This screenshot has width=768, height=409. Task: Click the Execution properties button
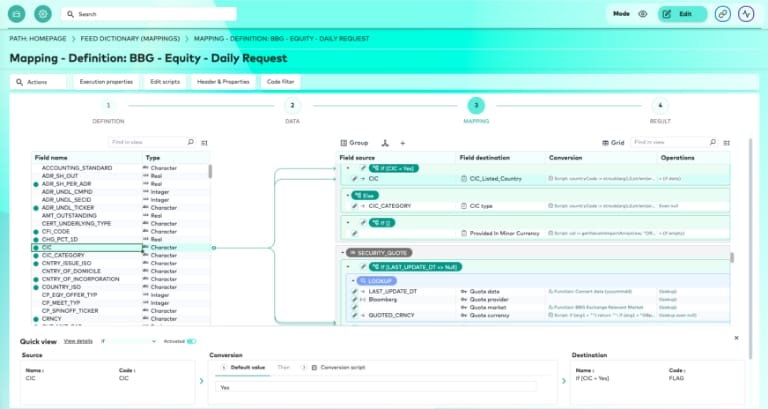coord(105,81)
